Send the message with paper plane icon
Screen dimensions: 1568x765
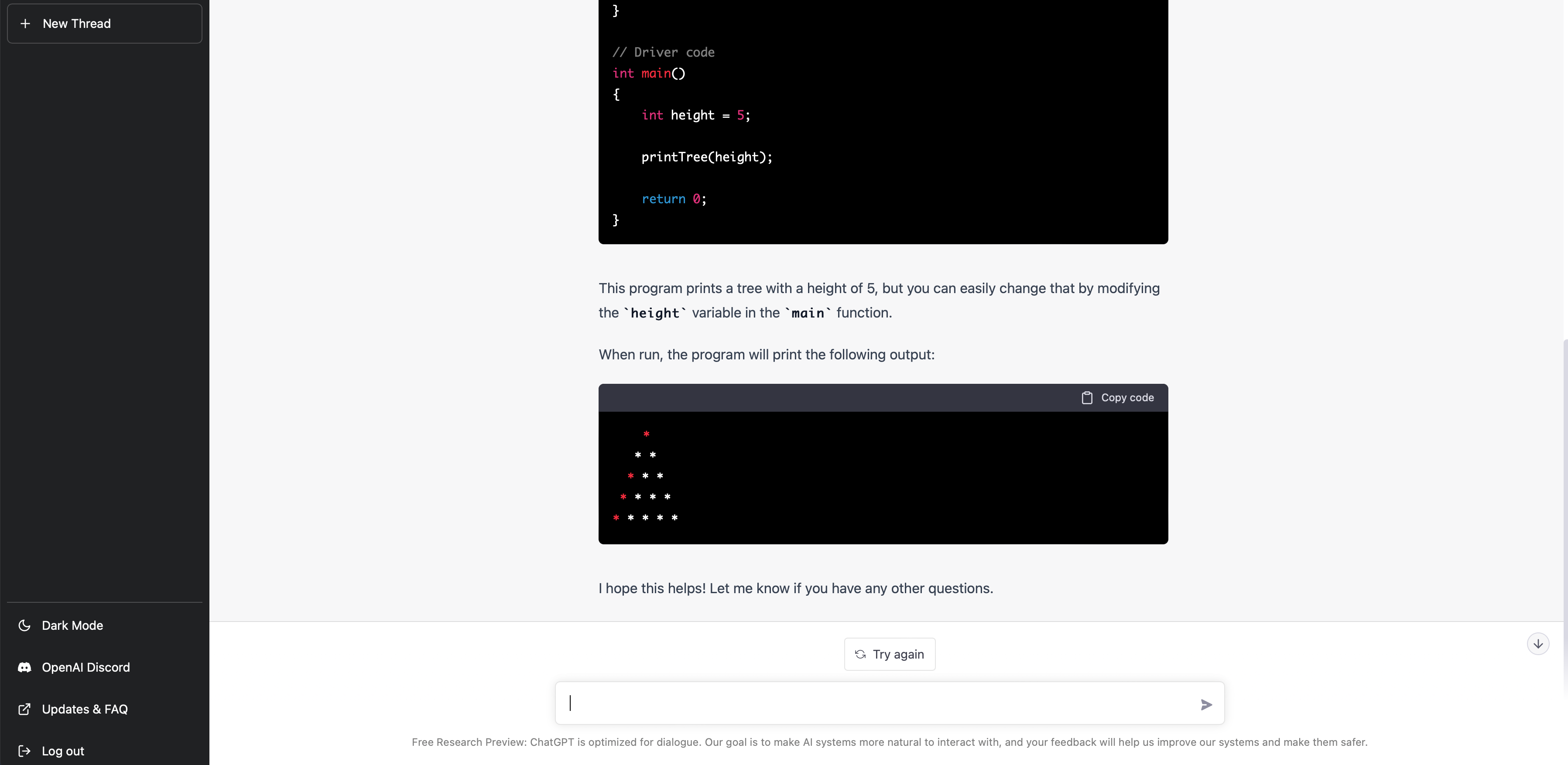pos(1206,704)
